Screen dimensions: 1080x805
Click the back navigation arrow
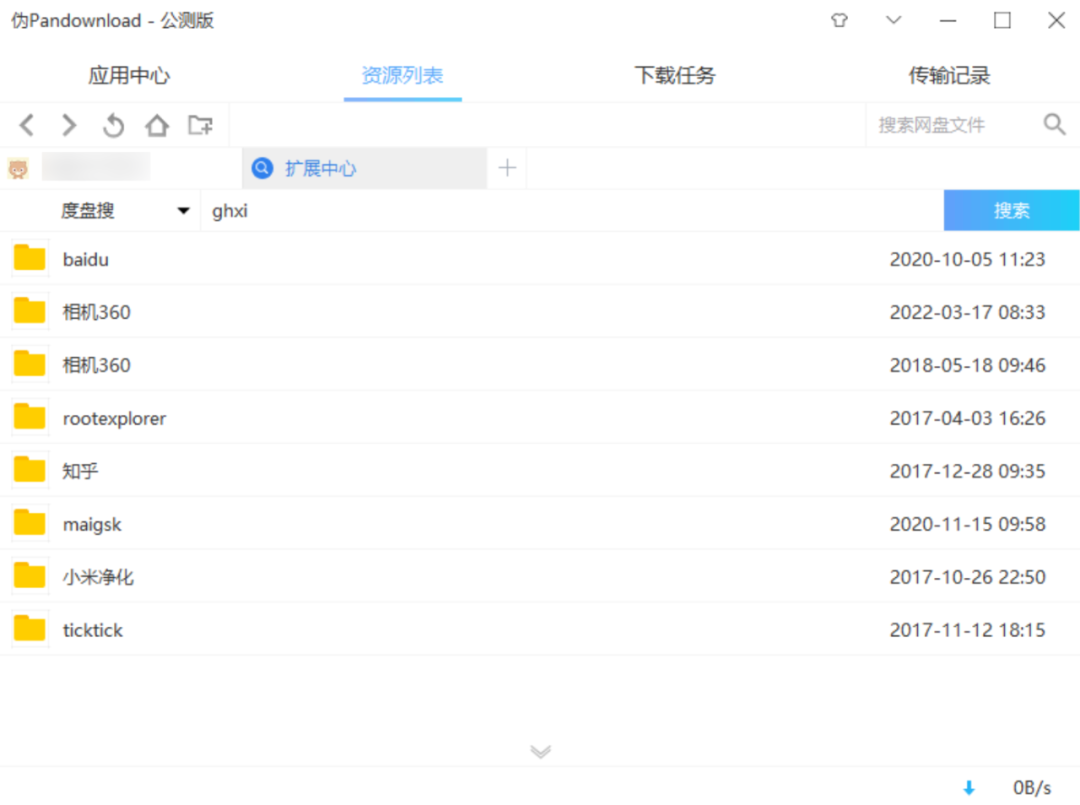click(26, 125)
